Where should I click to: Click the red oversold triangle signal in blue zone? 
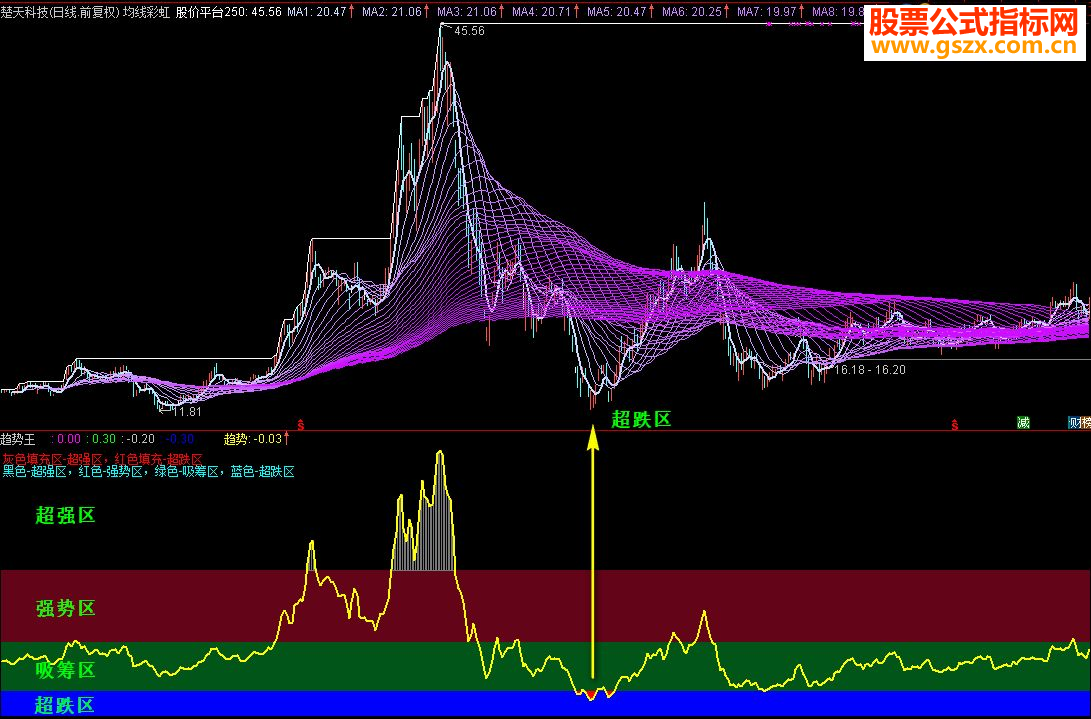coord(591,695)
